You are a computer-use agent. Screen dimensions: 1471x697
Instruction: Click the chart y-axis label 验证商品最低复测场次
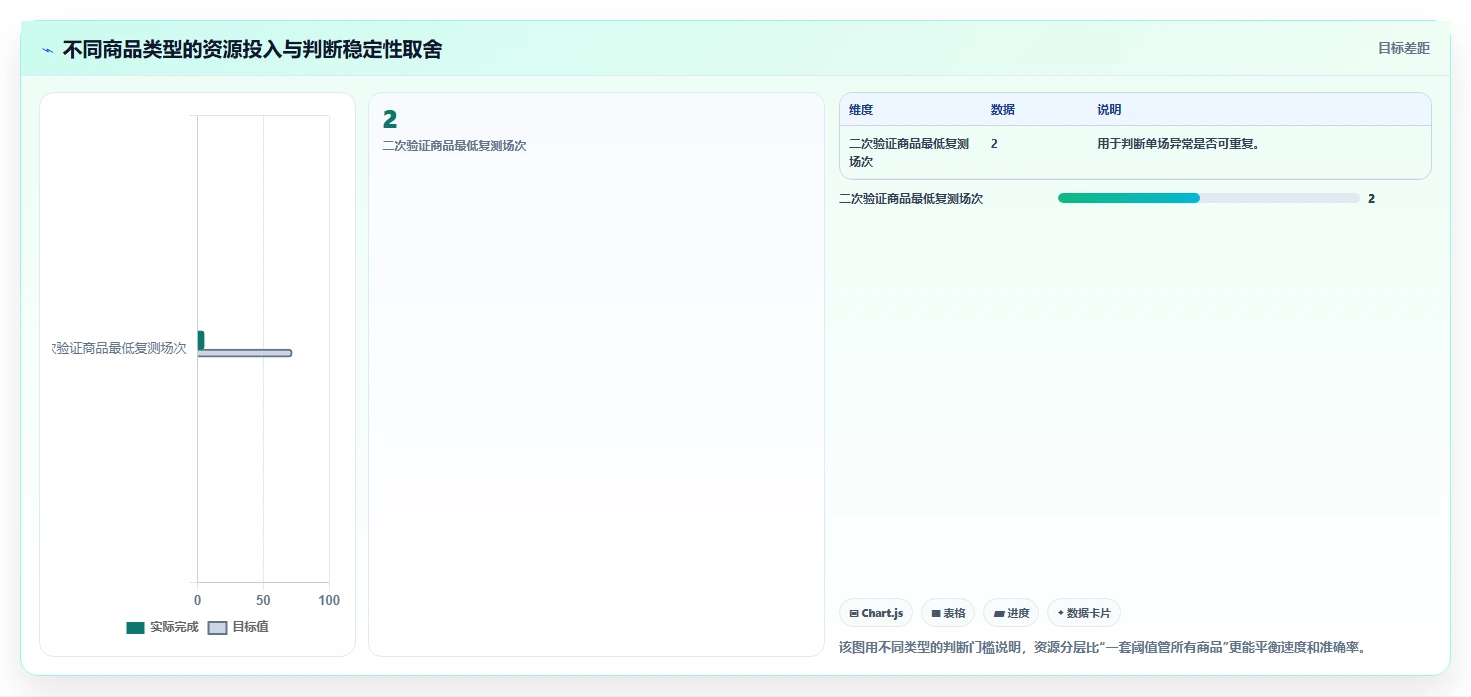coord(120,348)
